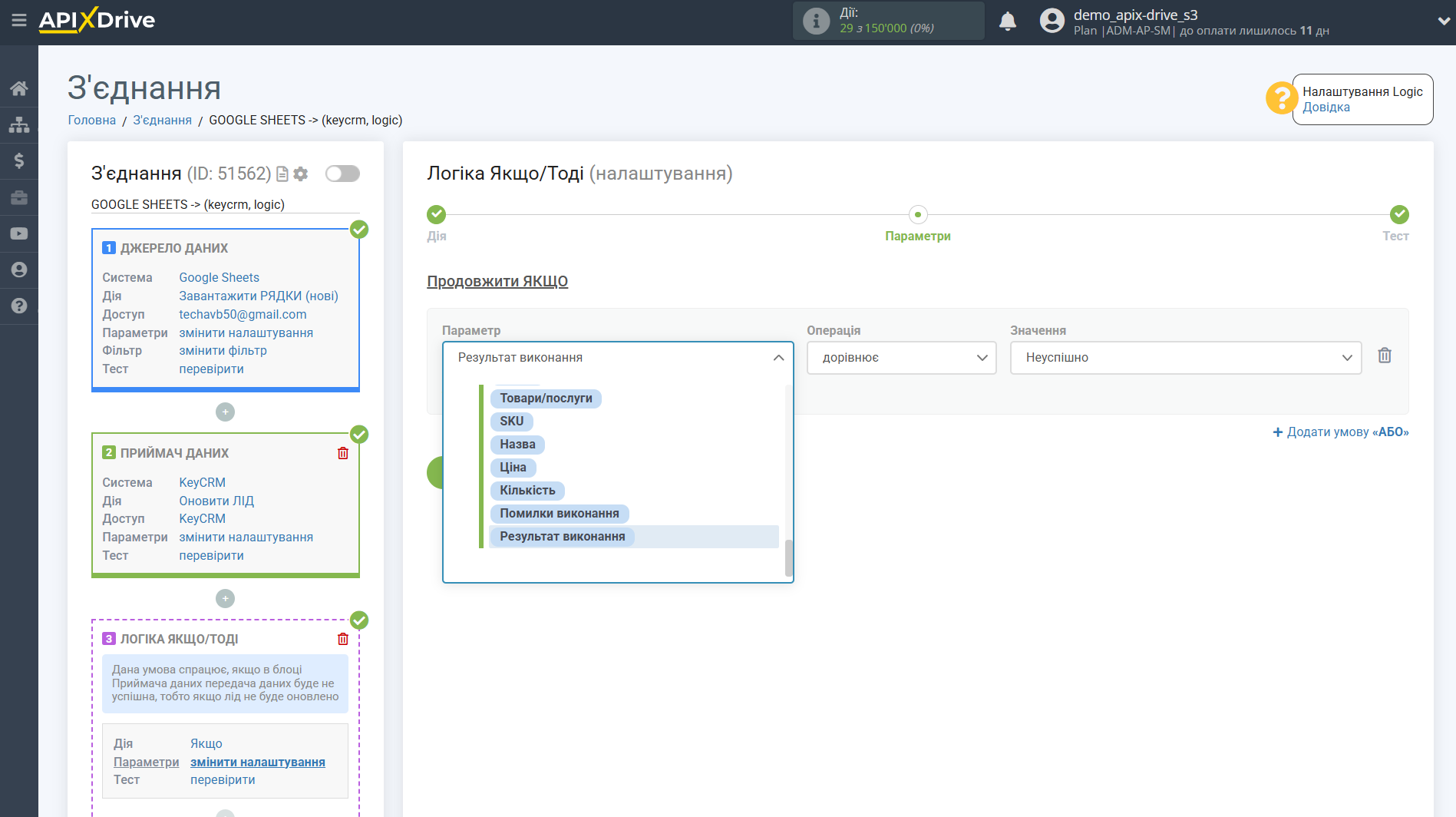Open the Довідка help link
The width and height of the screenshot is (1456, 817).
[x=1326, y=107]
